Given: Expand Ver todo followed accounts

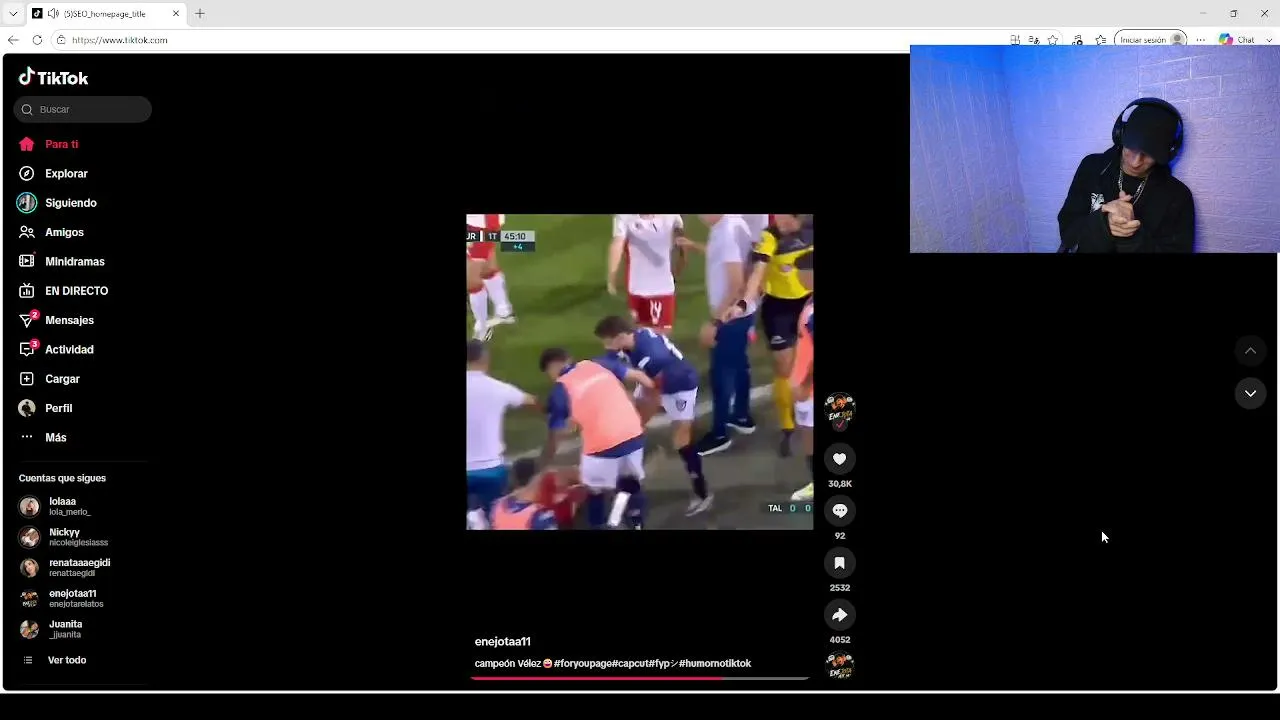Looking at the screenshot, I should 54,660.
